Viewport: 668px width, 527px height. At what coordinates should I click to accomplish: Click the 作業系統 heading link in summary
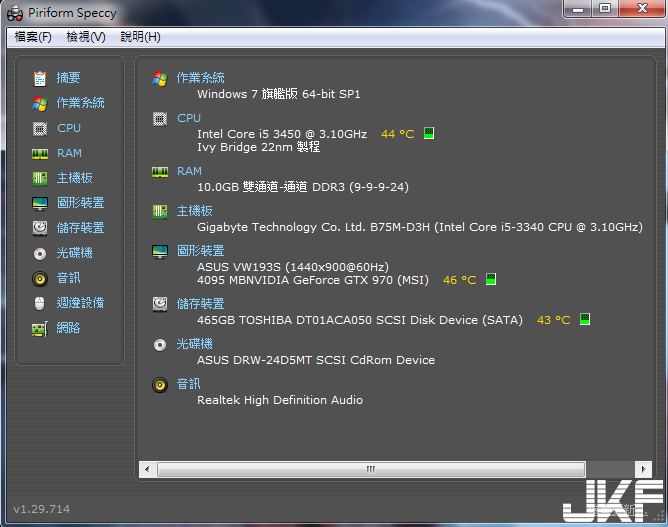tap(200, 78)
